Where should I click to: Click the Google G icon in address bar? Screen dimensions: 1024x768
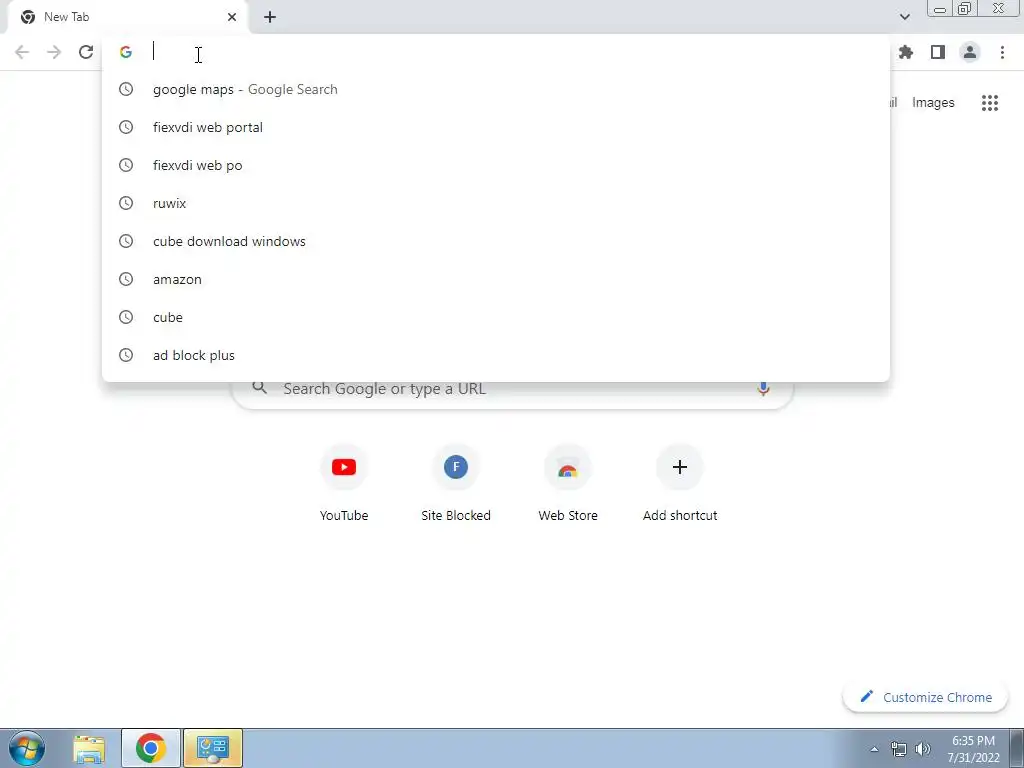[126, 52]
